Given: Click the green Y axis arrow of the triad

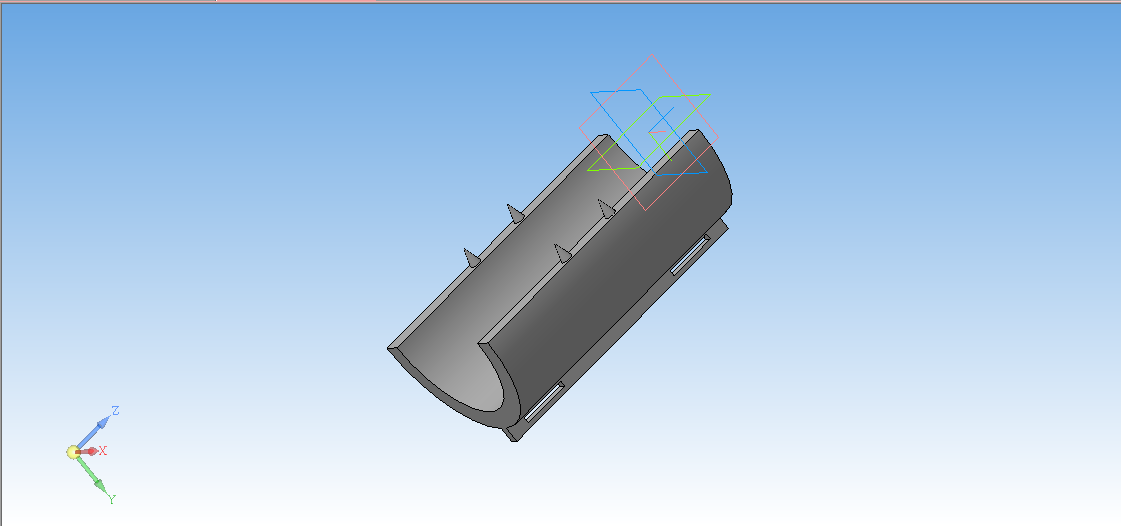Looking at the screenshot, I should (x=92, y=475).
